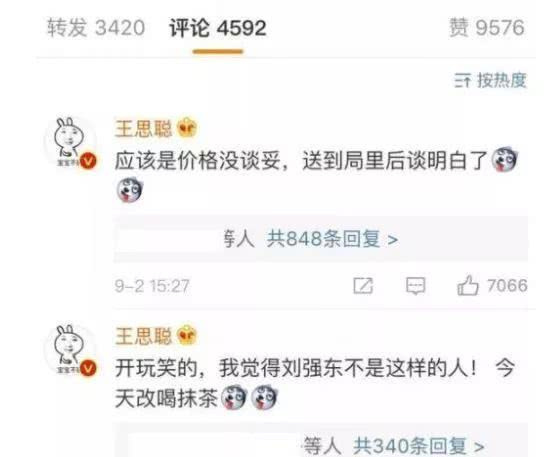Image resolution: width=551 pixels, height=457 pixels.
Task: Click the first 王思聪 username link
Action: [x=143, y=128]
